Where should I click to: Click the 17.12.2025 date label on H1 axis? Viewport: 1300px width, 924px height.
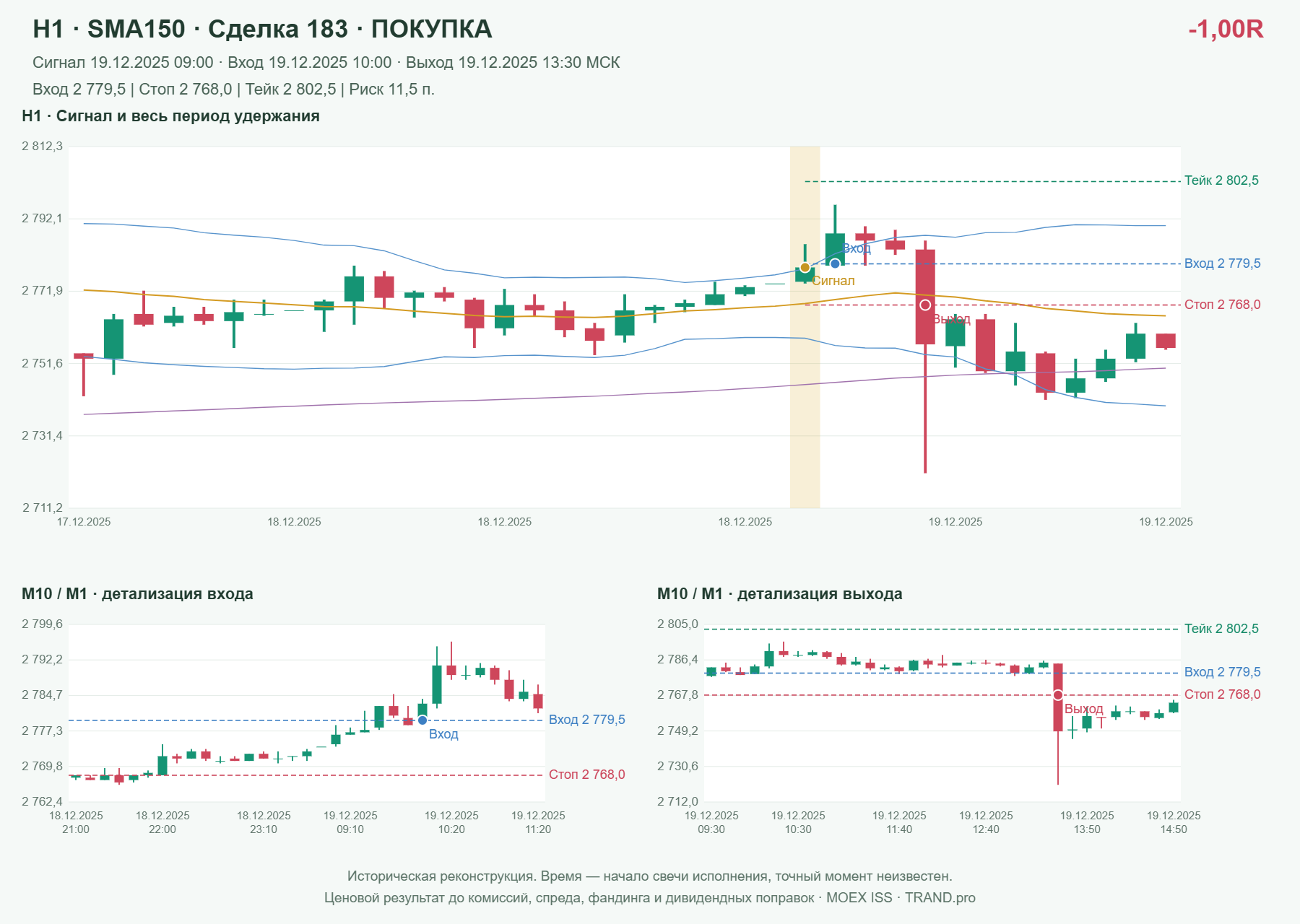[84, 522]
